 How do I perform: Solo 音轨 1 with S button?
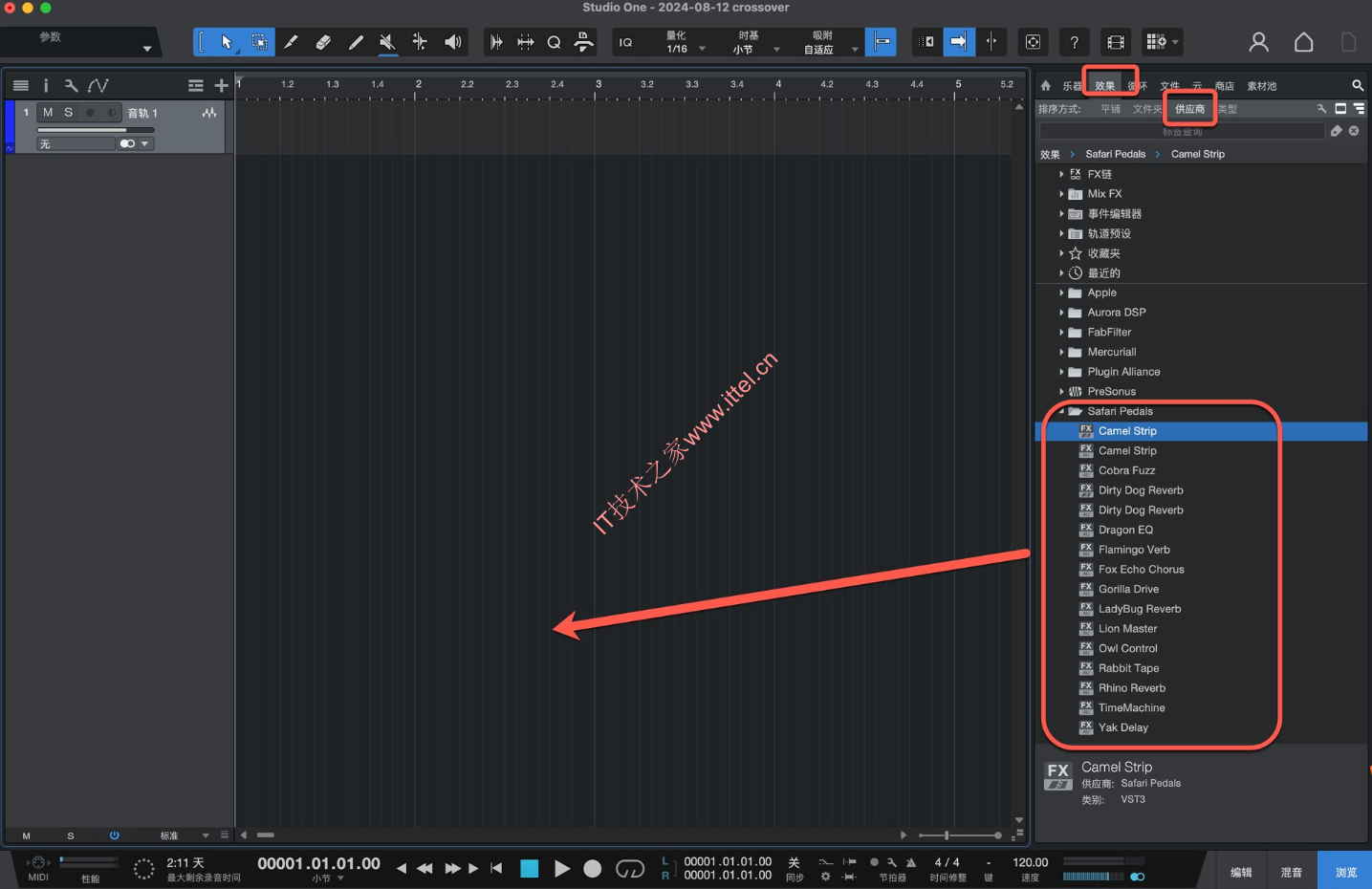point(69,113)
